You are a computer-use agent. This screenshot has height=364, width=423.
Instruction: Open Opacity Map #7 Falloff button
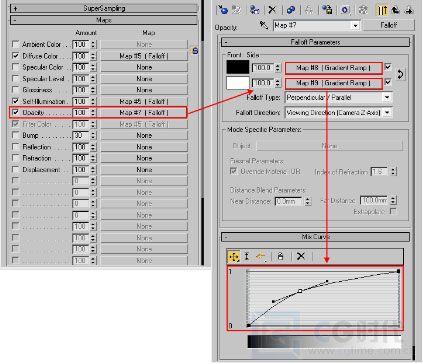[144, 113]
